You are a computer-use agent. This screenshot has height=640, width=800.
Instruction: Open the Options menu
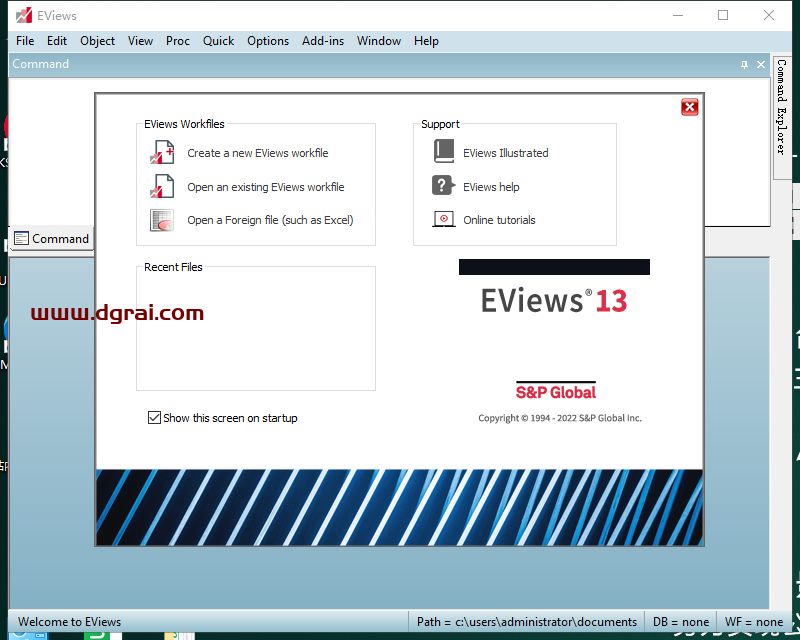tap(268, 41)
